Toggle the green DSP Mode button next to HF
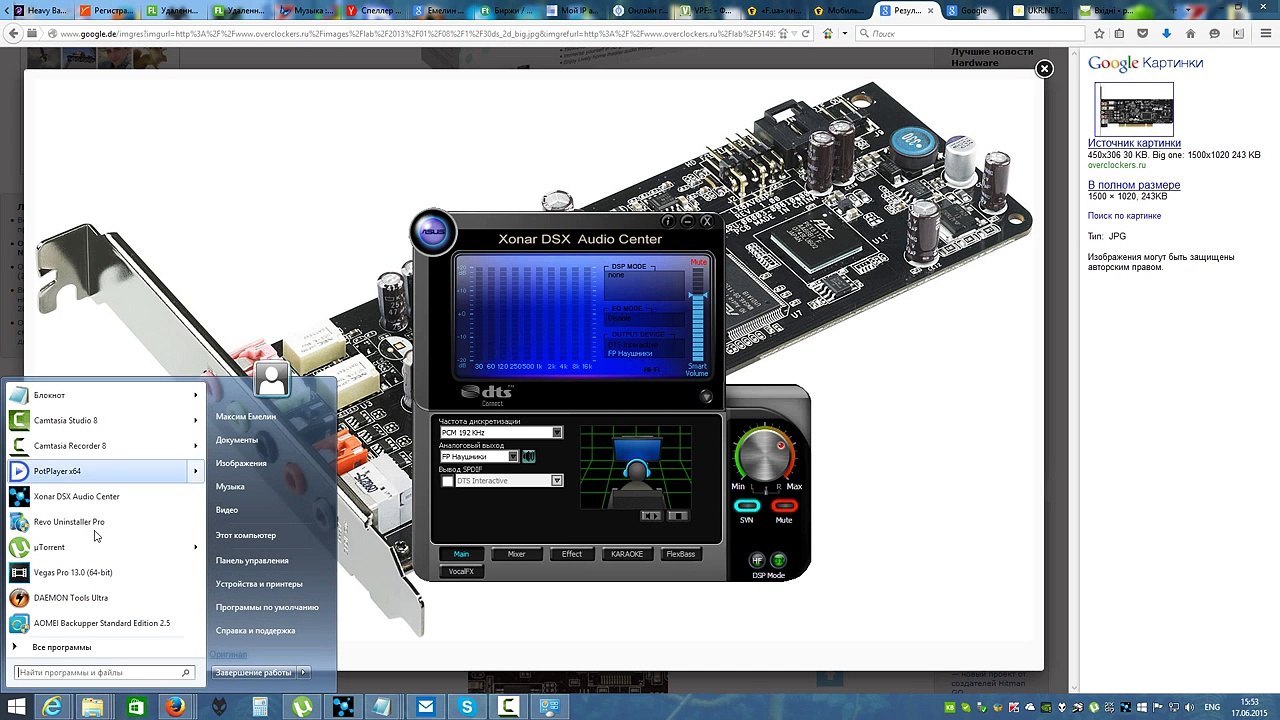Viewport: 1280px width, 720px height. (x=779, y=561)
